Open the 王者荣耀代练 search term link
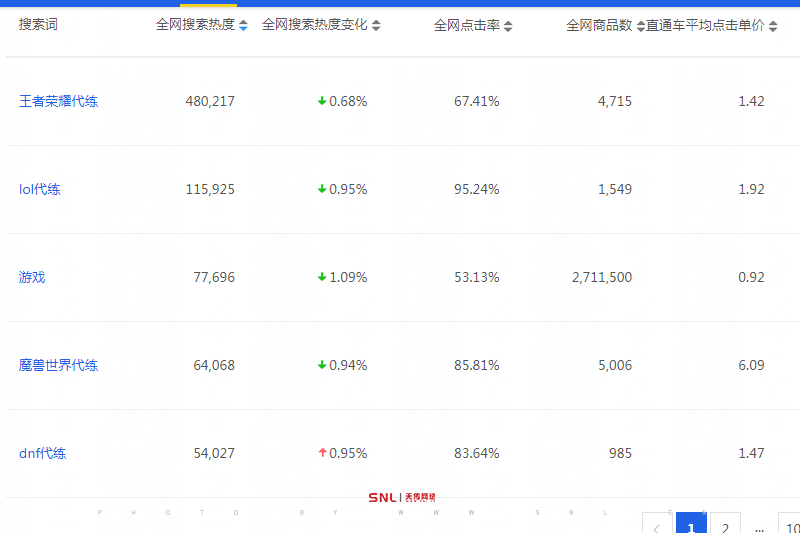This screenshot has height=533, width=800. point(58,101)
